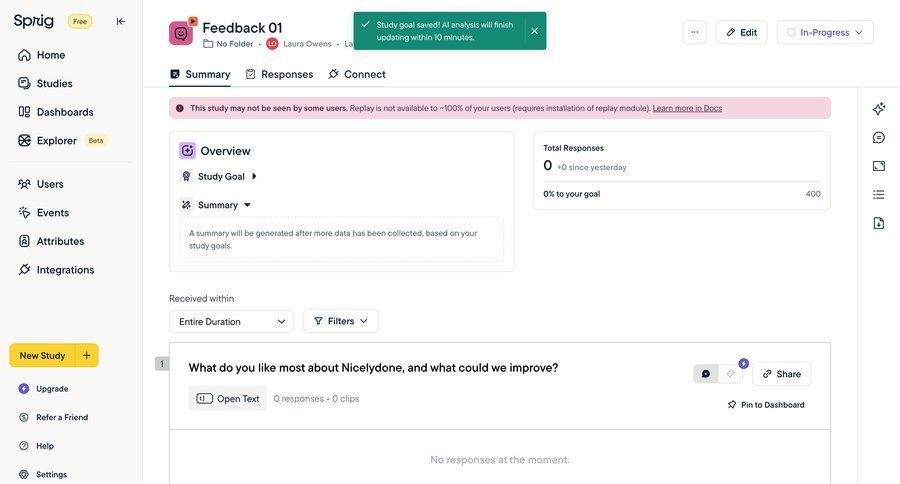This screenshot has height=484, width=900.
Task: Dismiss the study goal saved notification
Action: pos(534,31)
